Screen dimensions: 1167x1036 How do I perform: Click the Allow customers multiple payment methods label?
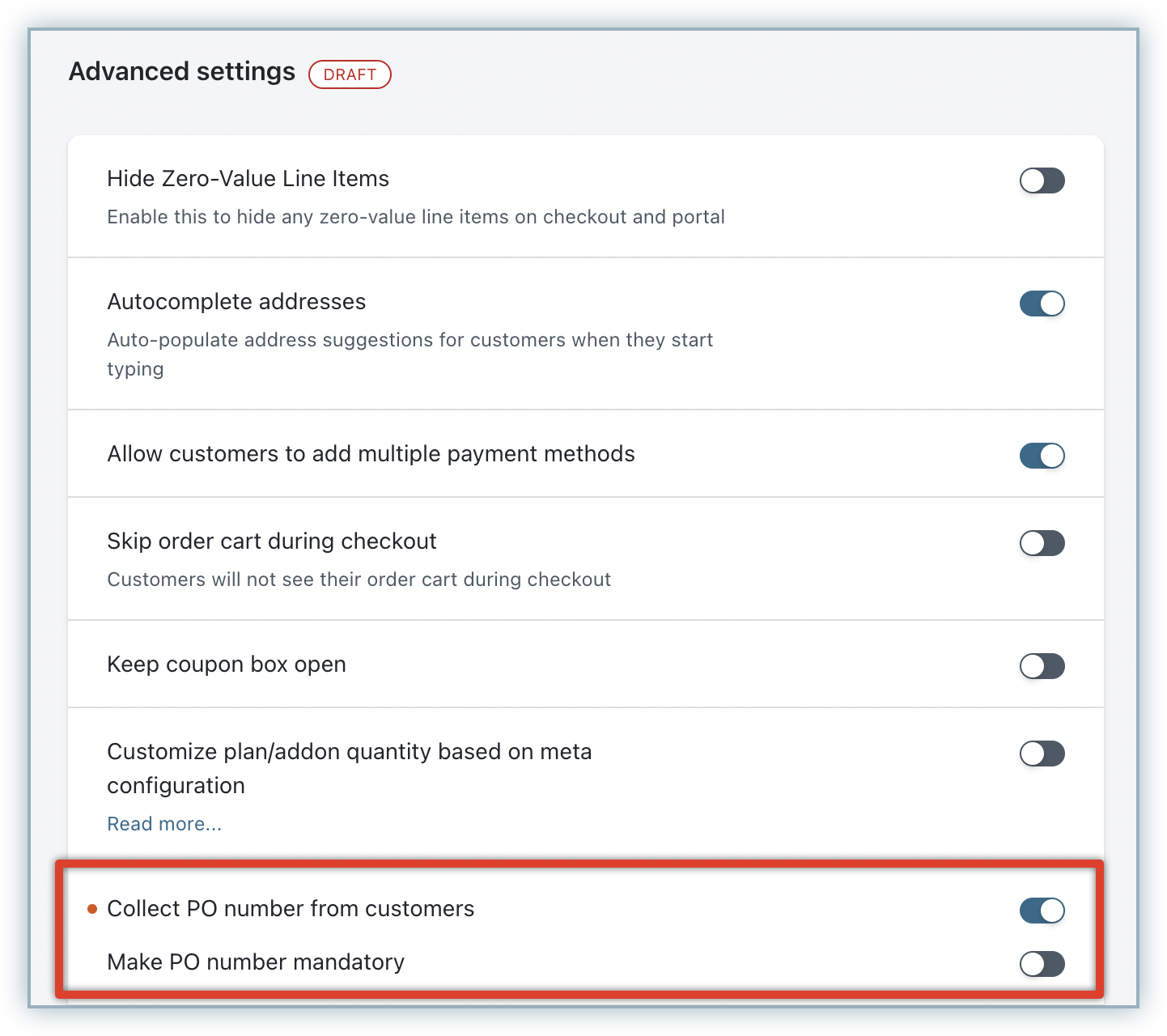[x=371, y=454]
